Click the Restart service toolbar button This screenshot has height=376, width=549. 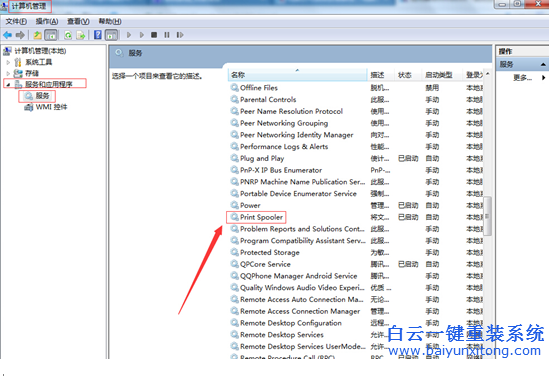coord(180,35)
